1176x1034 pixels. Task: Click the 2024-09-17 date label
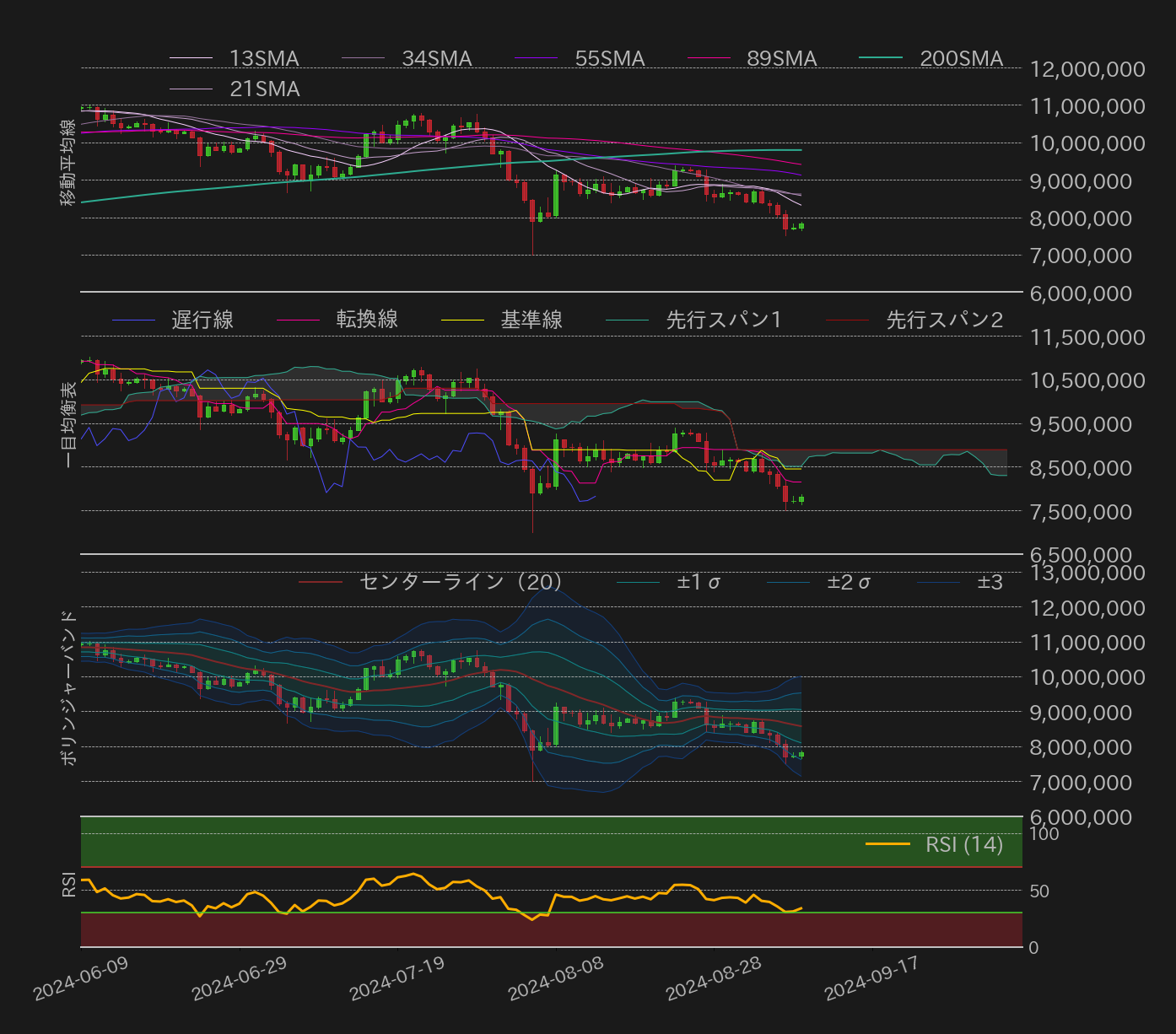pos(872,978)
